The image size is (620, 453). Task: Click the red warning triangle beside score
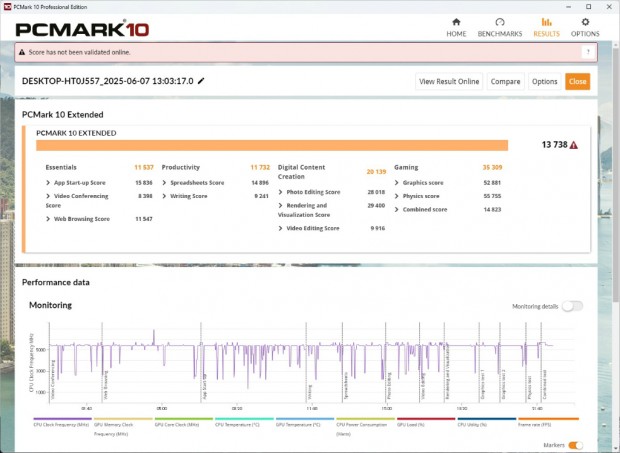[574, 145]
